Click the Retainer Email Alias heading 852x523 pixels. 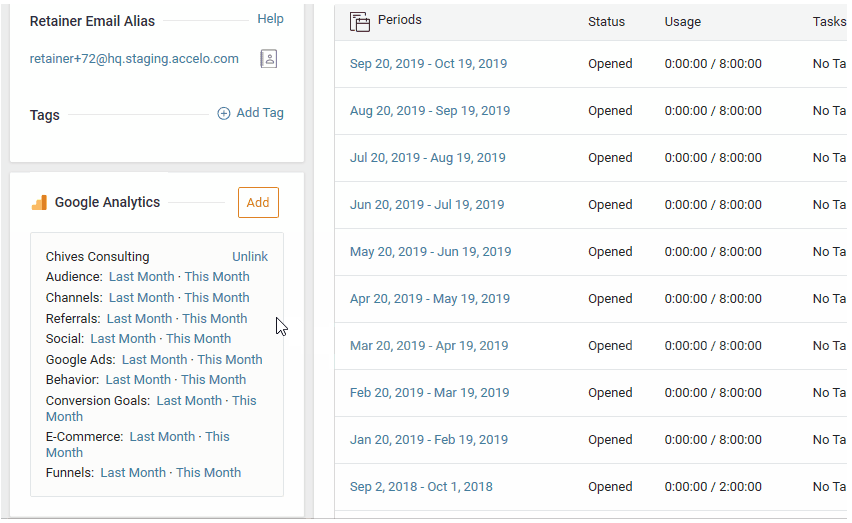point(92,21)
